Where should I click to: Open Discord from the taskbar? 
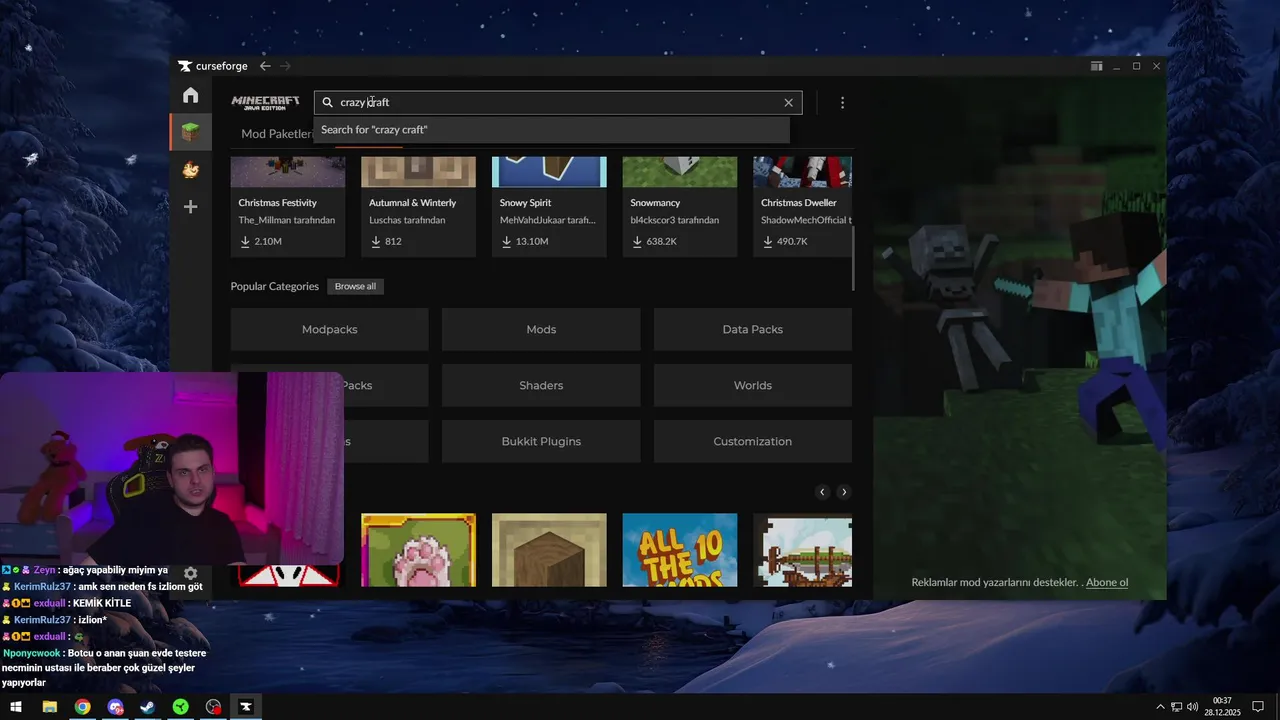[115, 707]
